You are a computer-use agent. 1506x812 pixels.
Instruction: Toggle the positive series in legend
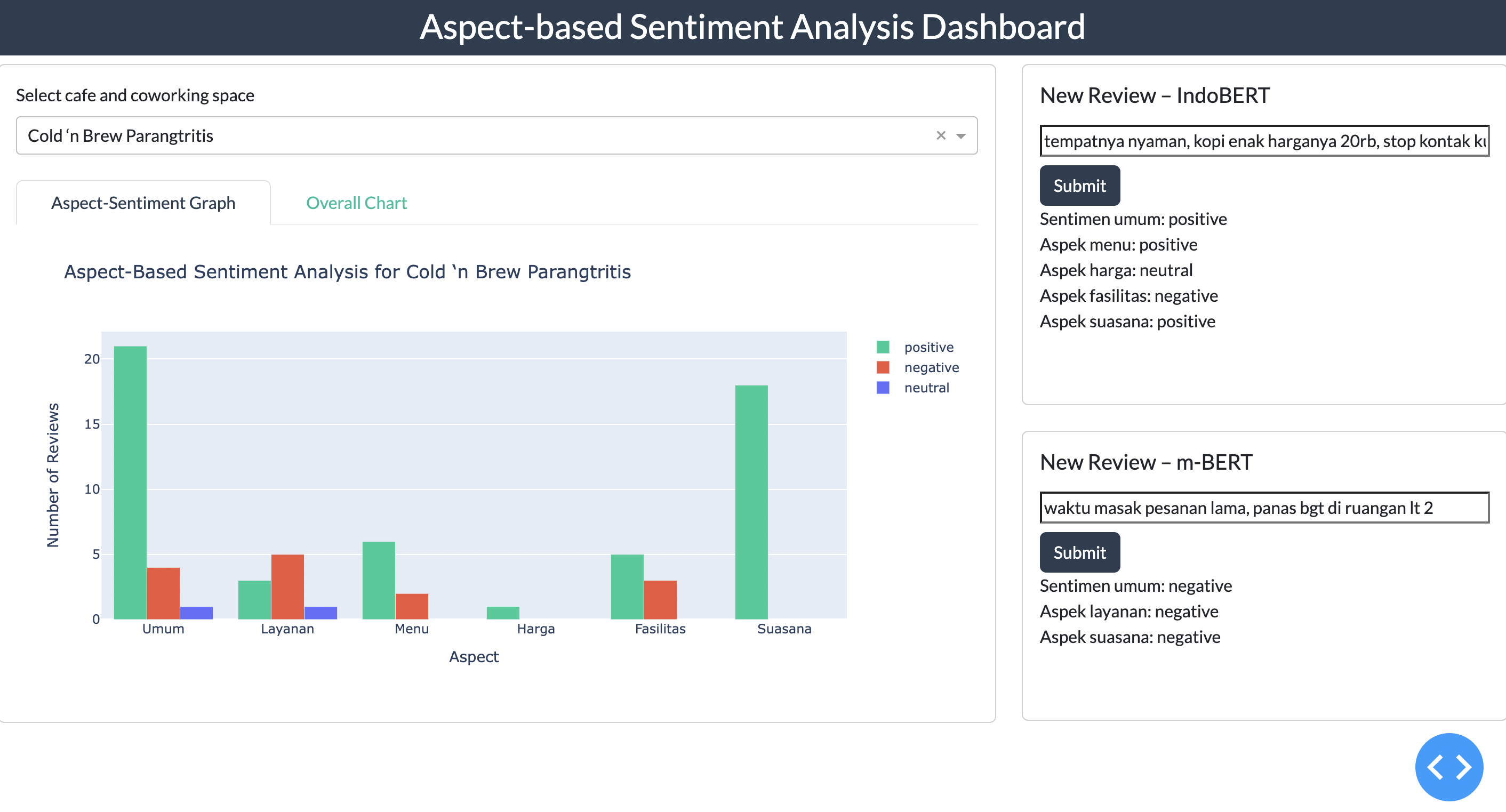(x=928, y=347)
